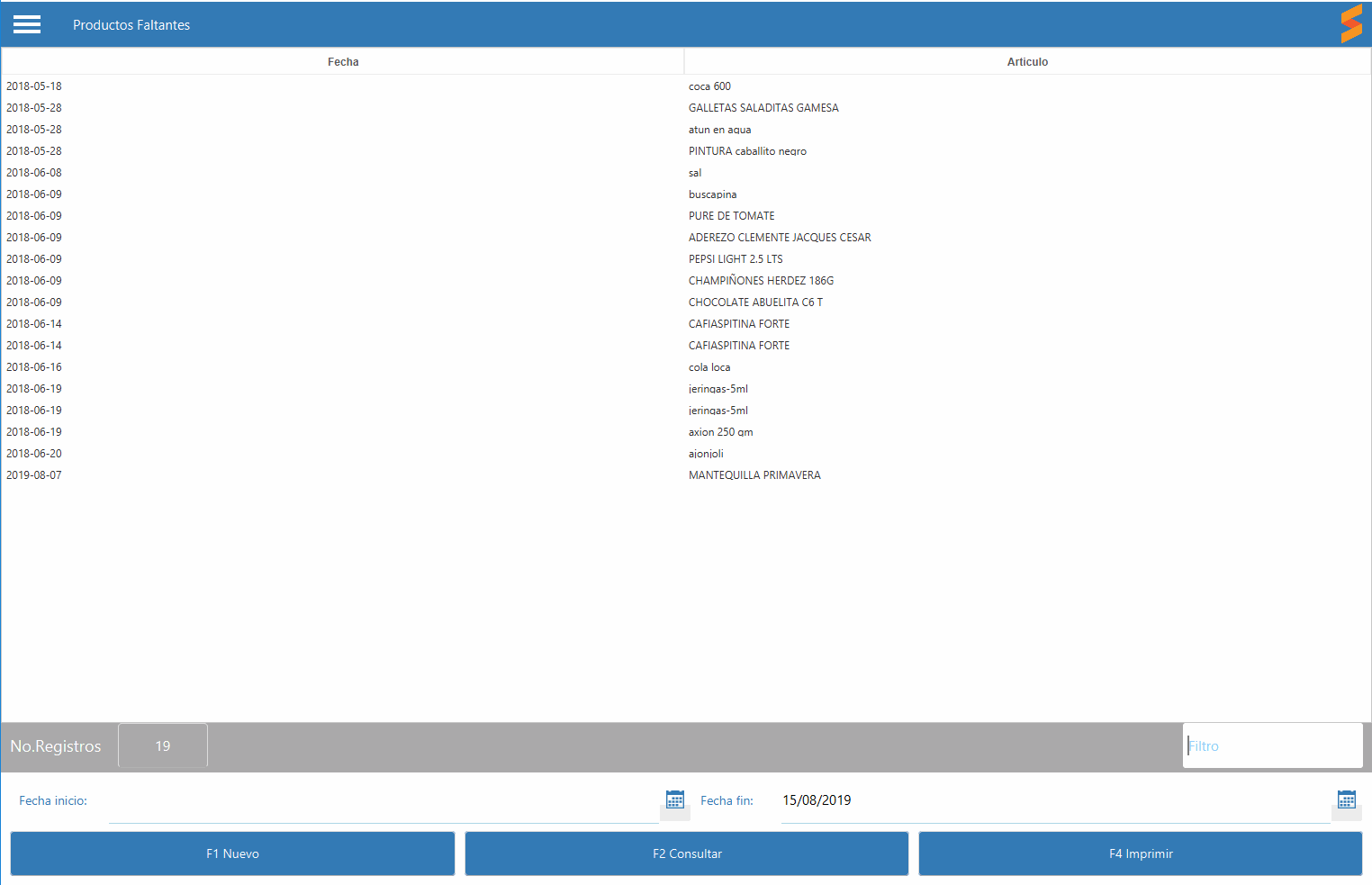Select the CHAMPIÑONES HERDEZ 186G row
Screen dimensions: 1372x885
pyautogui.click(x=761, y=281)
